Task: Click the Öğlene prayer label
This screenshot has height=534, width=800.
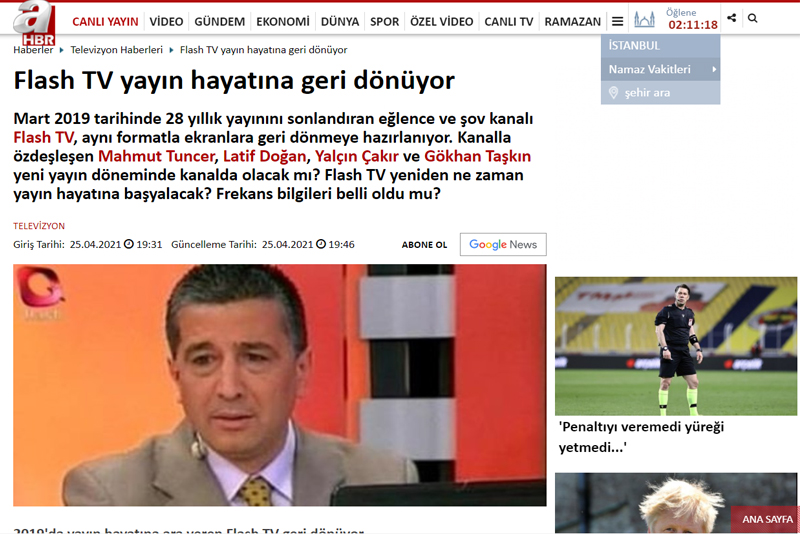Action: (x=681, y=12)
